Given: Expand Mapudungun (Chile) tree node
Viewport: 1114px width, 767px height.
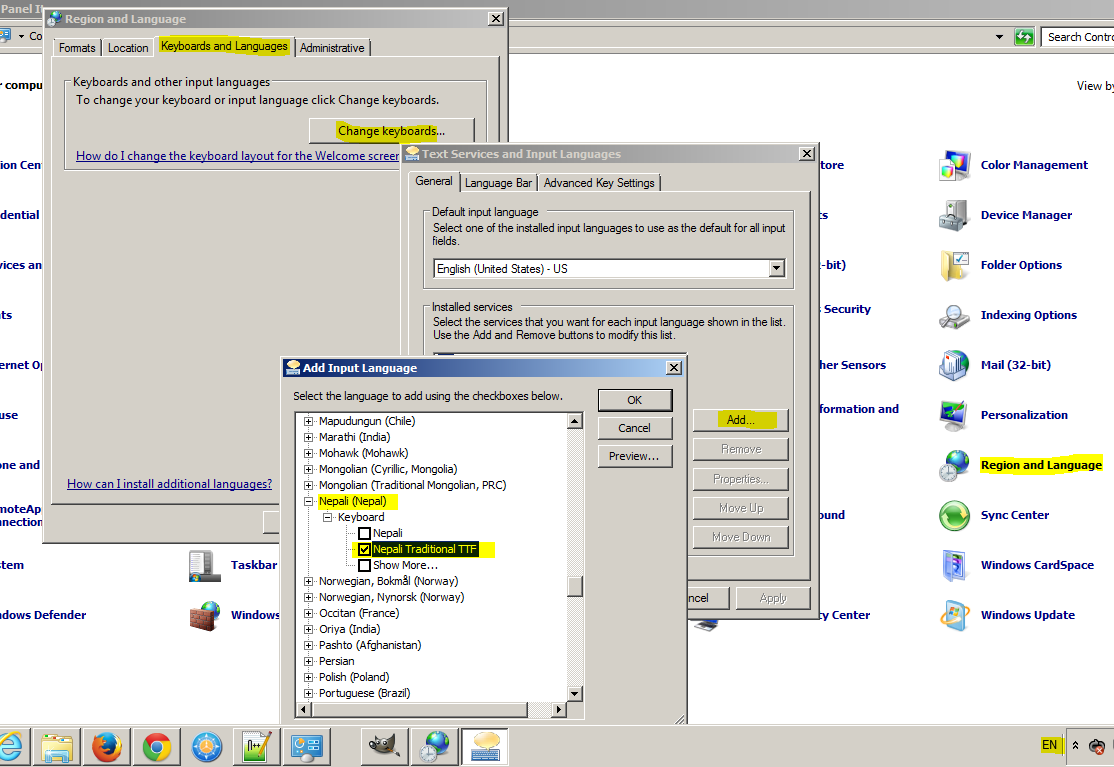Looking at the screenshot, I should coord(308,421).
